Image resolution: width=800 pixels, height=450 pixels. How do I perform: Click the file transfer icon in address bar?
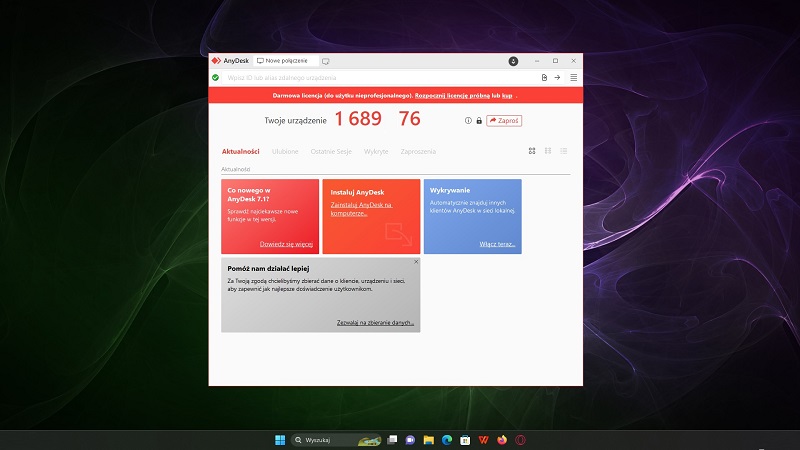coord(544,78)
